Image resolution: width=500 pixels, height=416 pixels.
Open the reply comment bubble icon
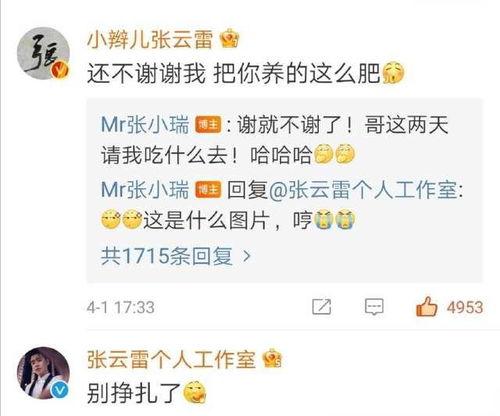tap(374, 307)
